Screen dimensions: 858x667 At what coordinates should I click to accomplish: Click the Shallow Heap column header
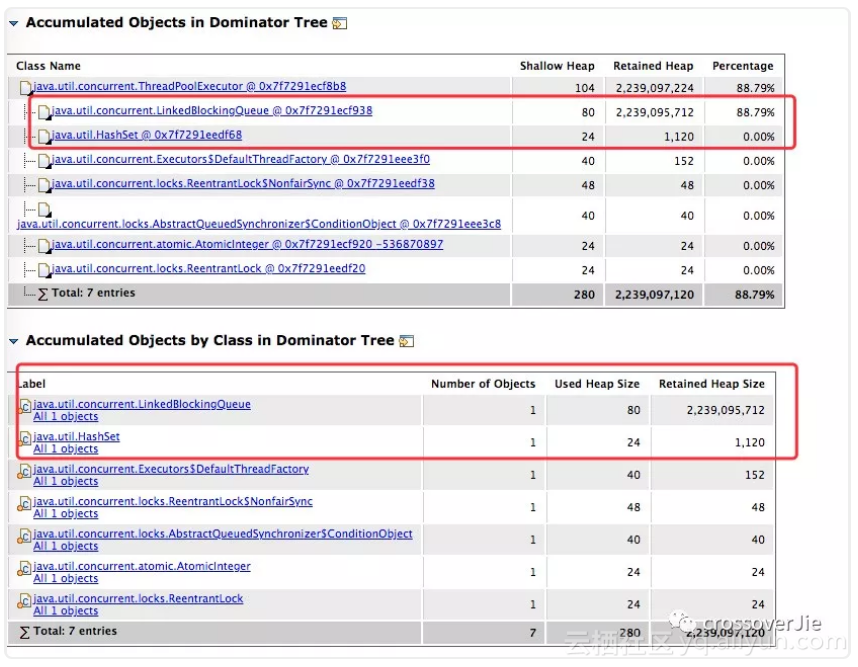click(557, 66)
